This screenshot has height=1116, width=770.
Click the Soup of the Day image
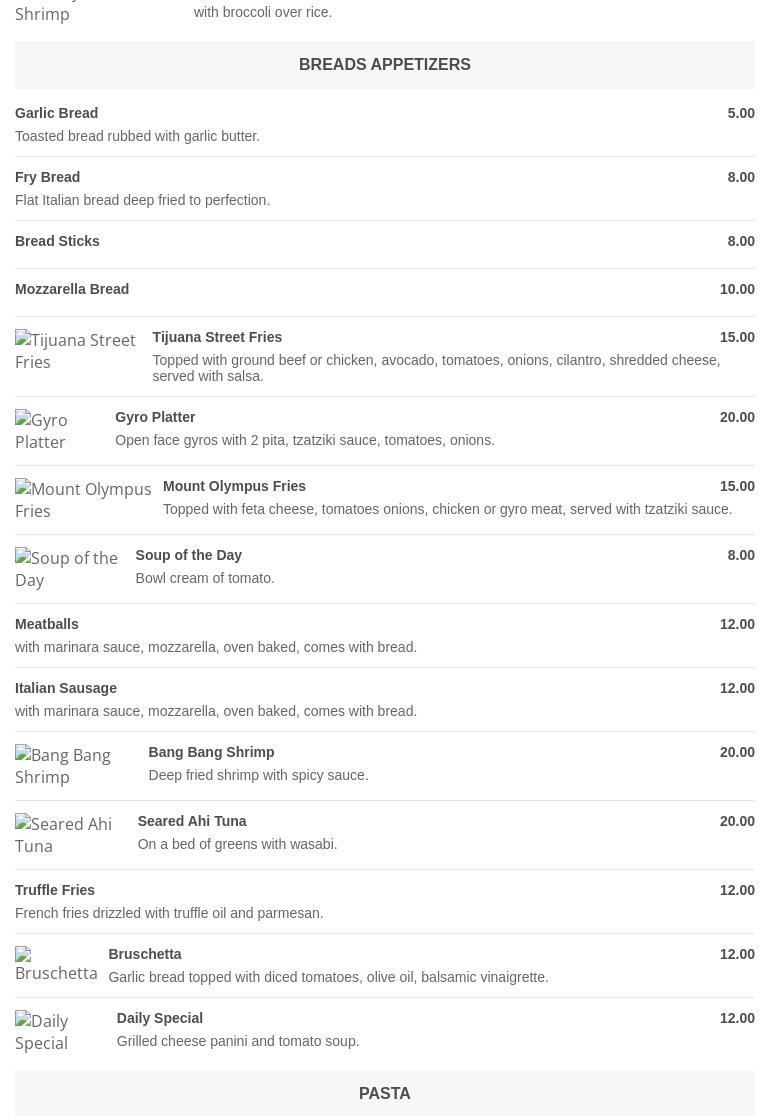click(x=68, y=569)
